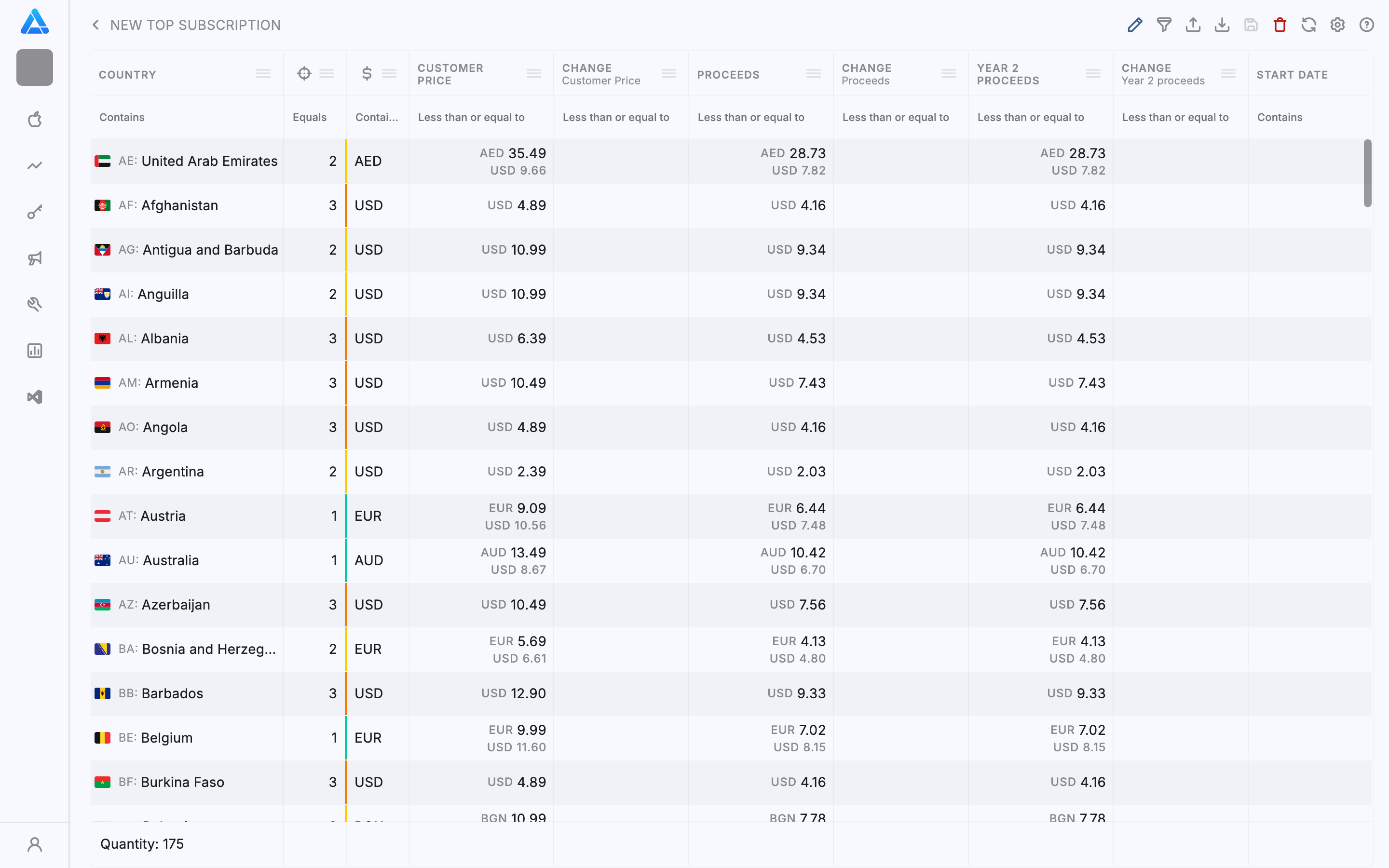
Task: Open the bar chart icon in sidebar
Action: [34, 350]
